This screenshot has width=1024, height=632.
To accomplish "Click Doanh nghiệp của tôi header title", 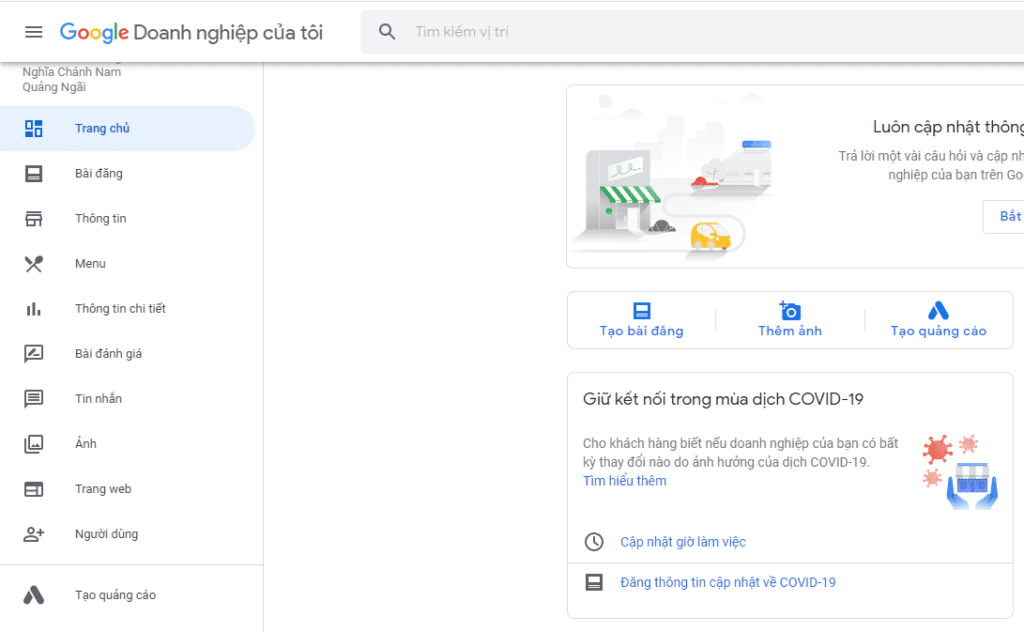I will click(x=228, y=33).
